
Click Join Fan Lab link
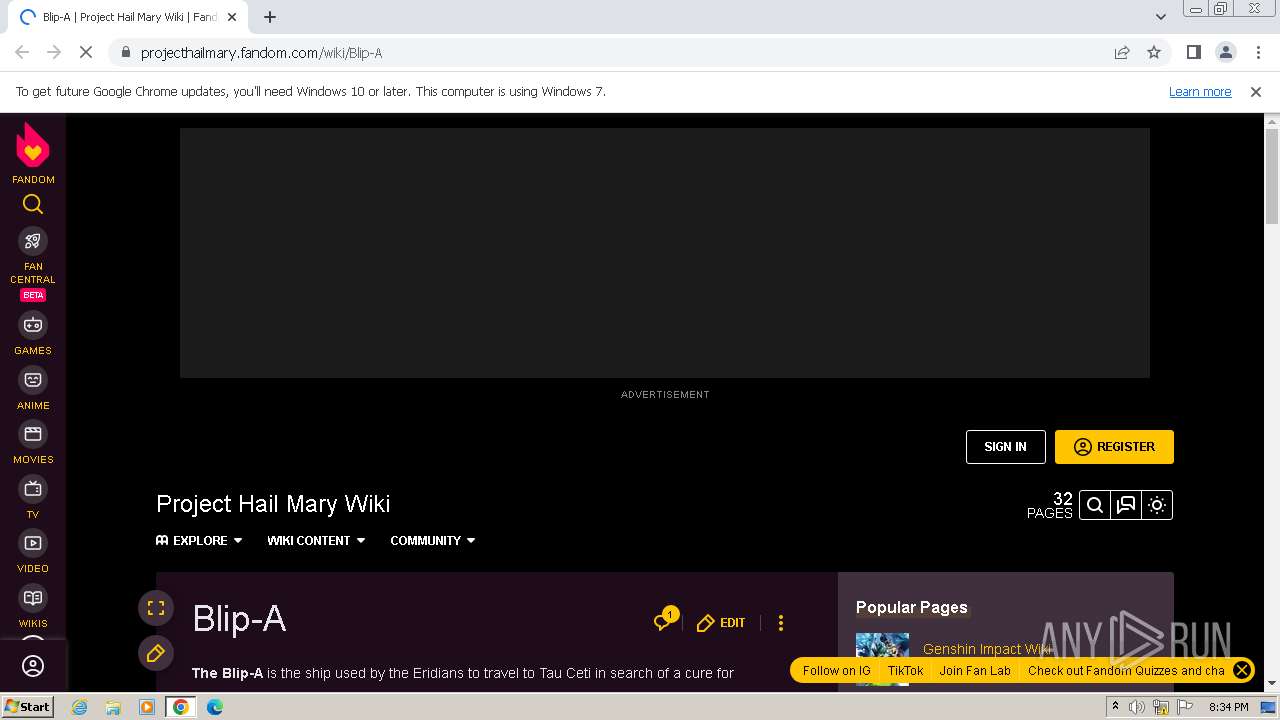tap(975, 671)
